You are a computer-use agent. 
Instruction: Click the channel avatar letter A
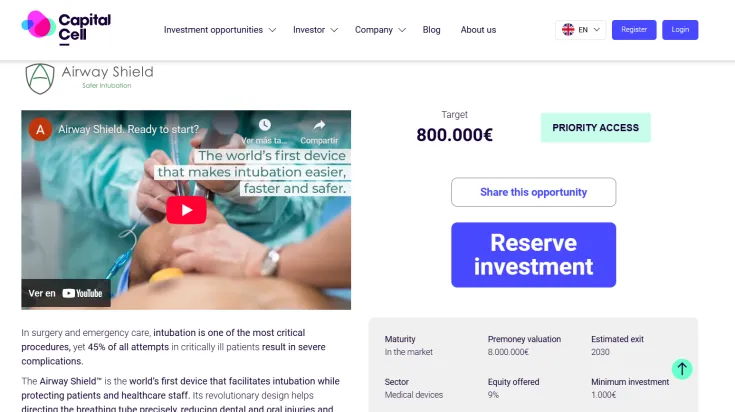click(40, 129)
